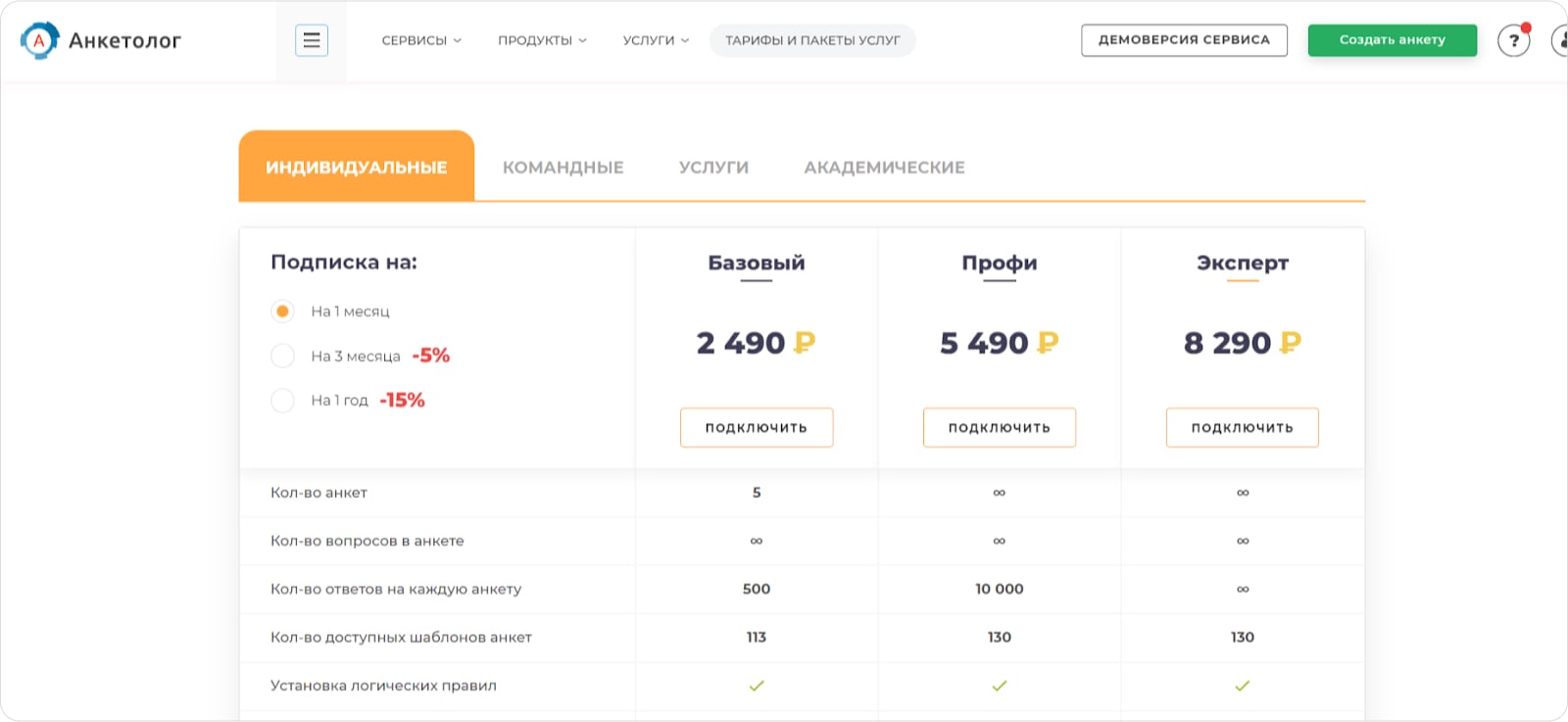The width and height of the screenshot is (1568, 722).
Task: Click the checkmark for logic rules in Базовый column
Action: 756,686
